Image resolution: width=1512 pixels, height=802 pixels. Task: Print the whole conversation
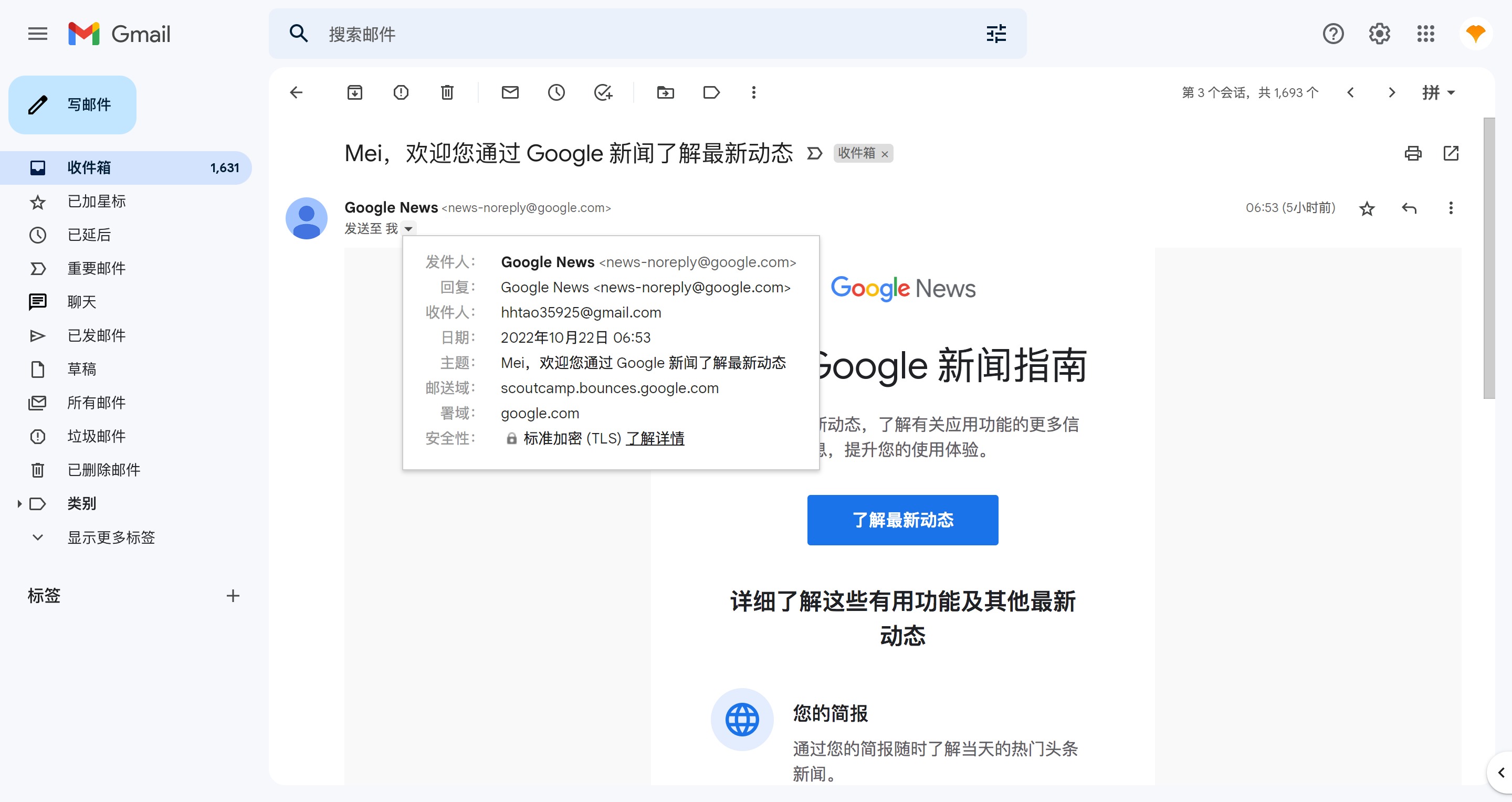1413,153
